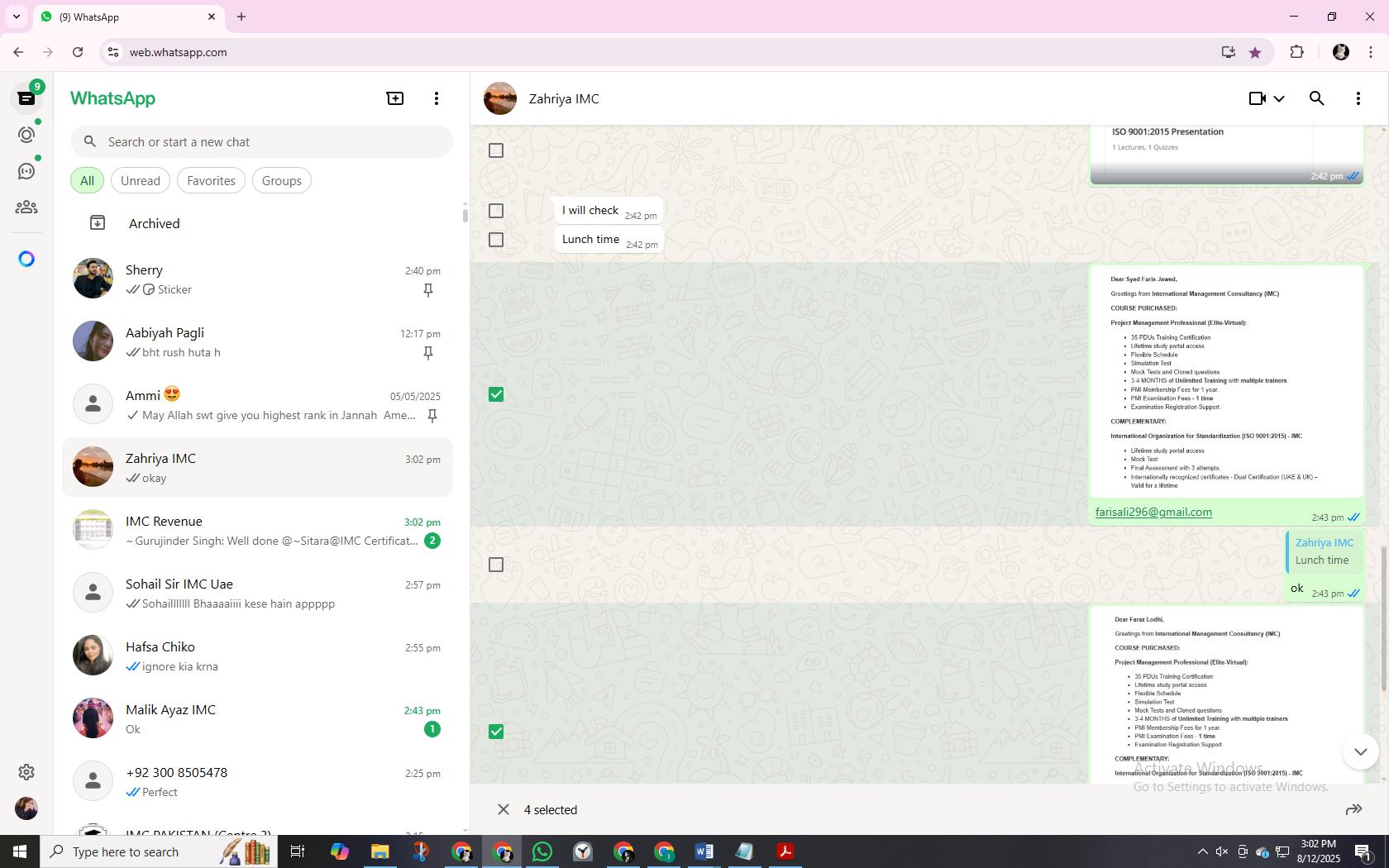Viewport: 1389px width, 868px height.
Task: Open Zahriya IMC contact header picture
Action: [500, 98]
